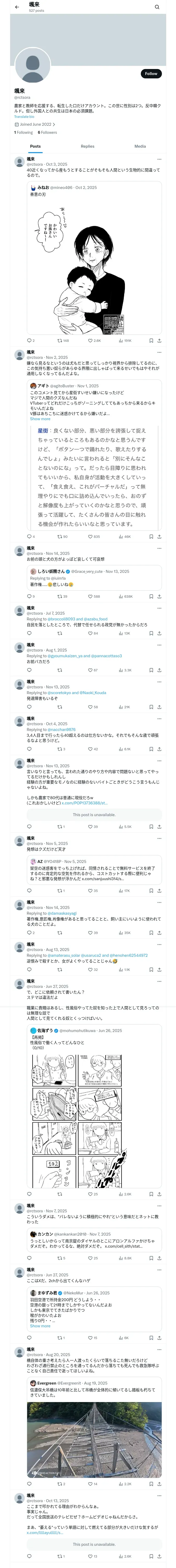Click the "Translate bio" link

24,117
